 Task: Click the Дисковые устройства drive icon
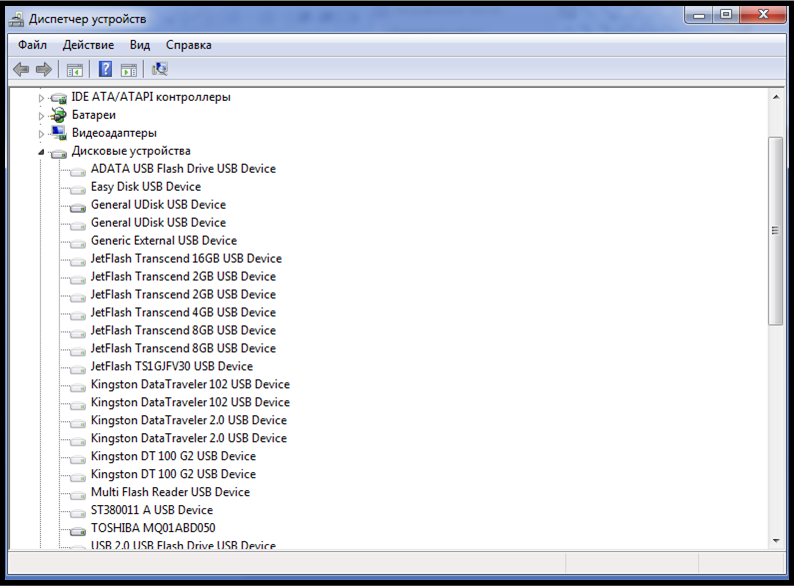(59, 152)
